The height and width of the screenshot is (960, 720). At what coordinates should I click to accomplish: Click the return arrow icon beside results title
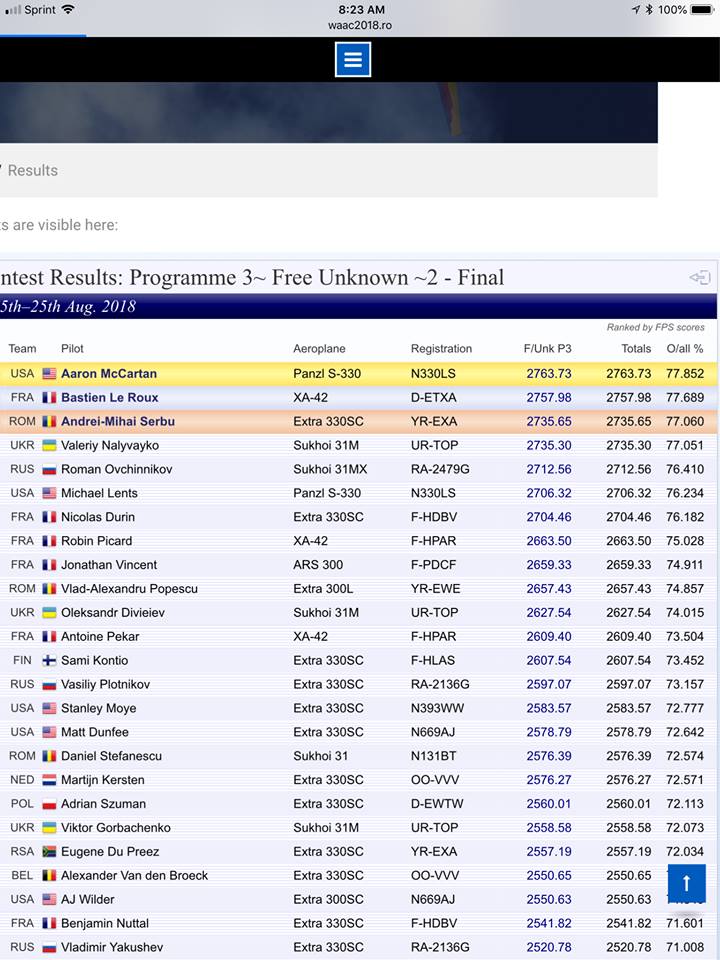pos(700,277)
